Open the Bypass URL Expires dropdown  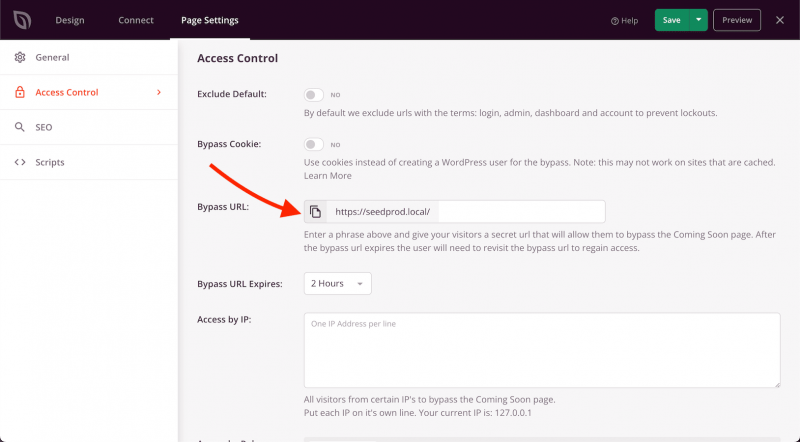337,284
